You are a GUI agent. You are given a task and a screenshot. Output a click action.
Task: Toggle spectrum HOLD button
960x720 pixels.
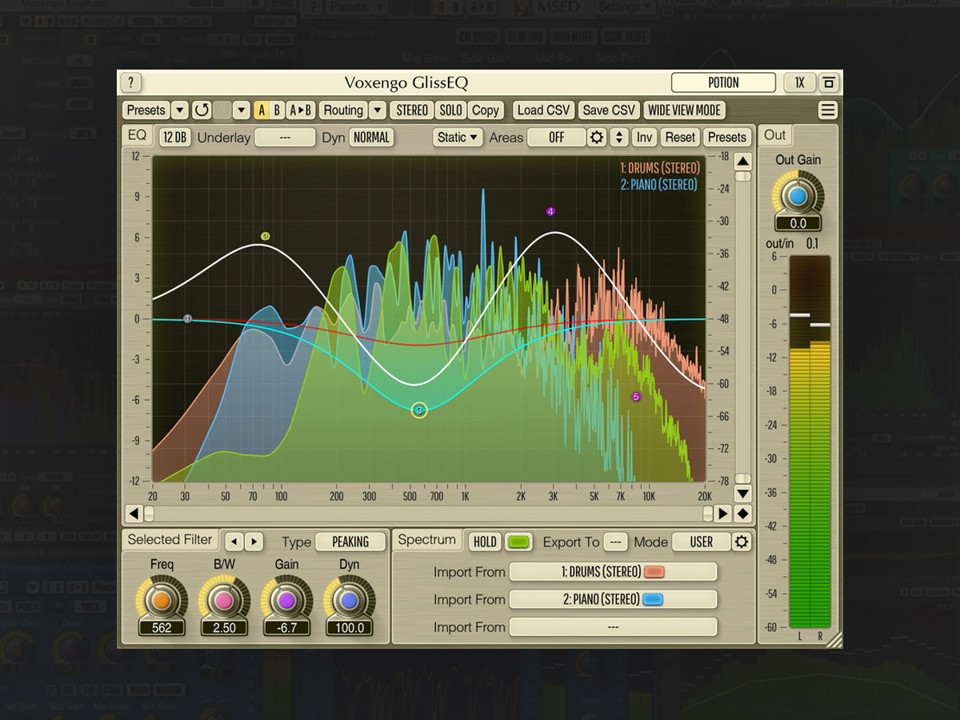(x=484, y=542)
